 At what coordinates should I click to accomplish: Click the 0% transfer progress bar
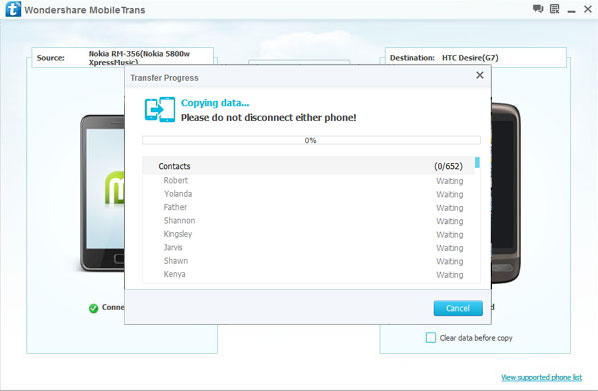pyautogui.click(x=311, y=140)
